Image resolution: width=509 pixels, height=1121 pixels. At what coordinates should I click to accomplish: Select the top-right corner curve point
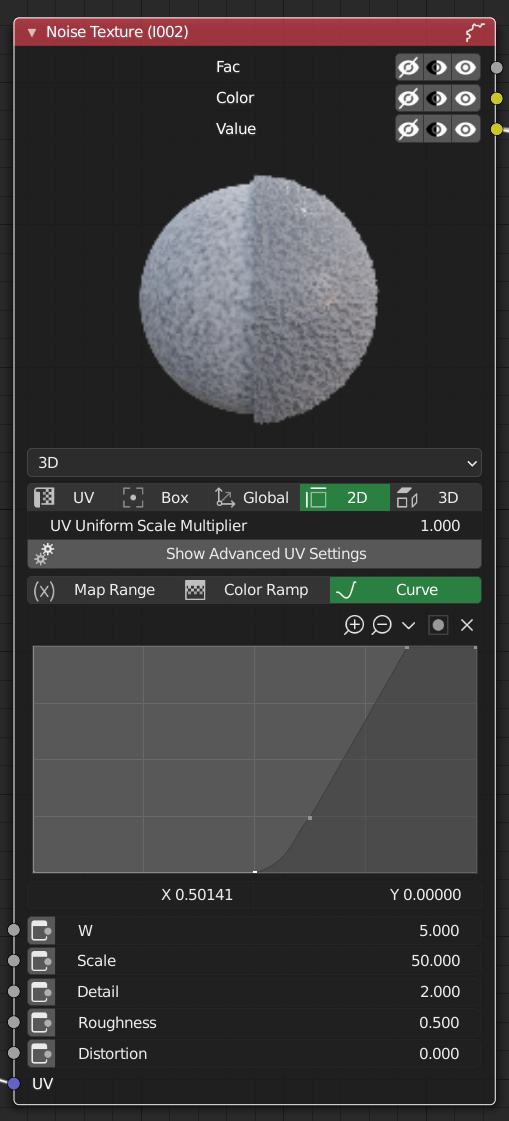pos(475,648)
